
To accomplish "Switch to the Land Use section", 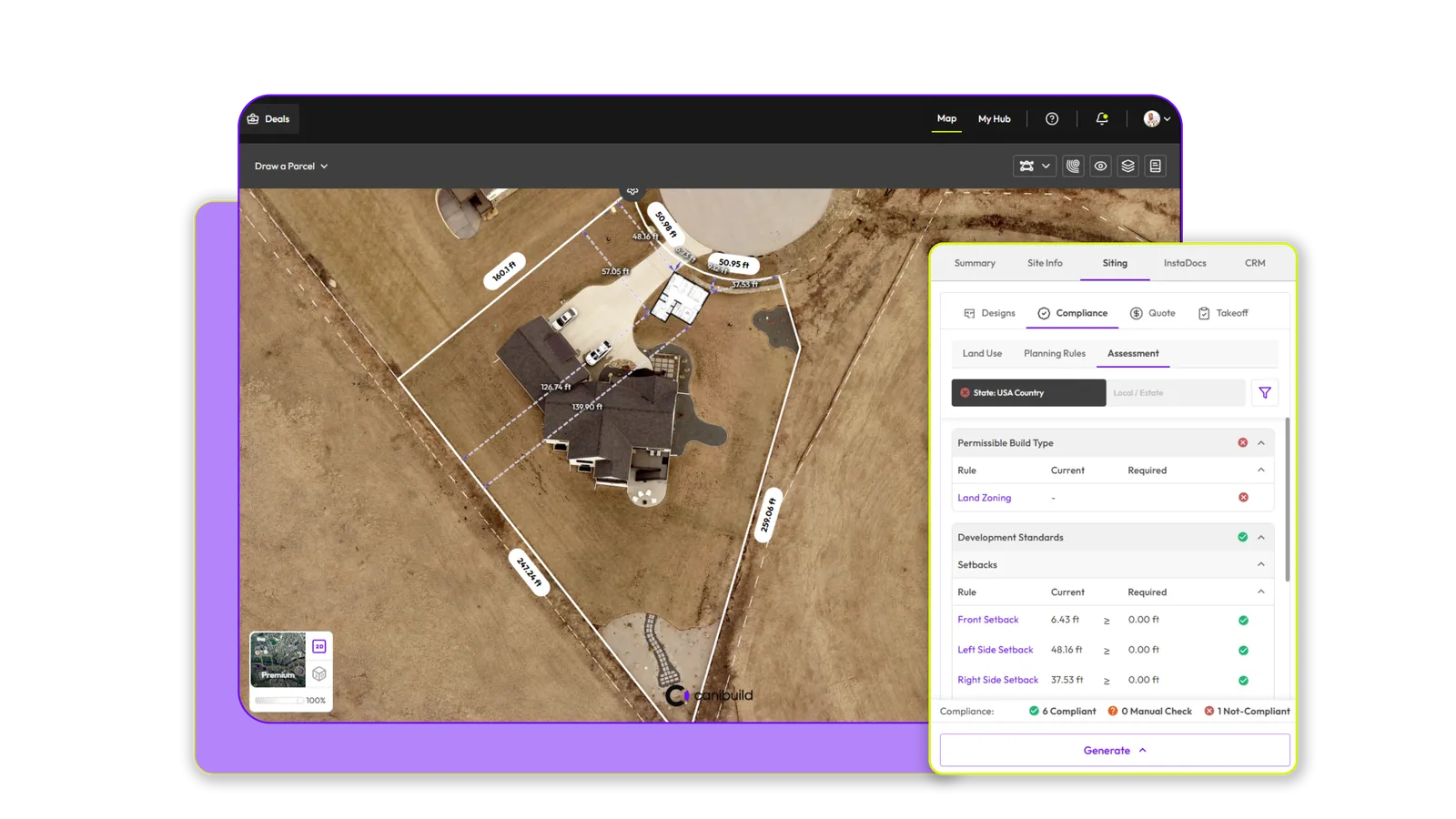I will [982, 353].
